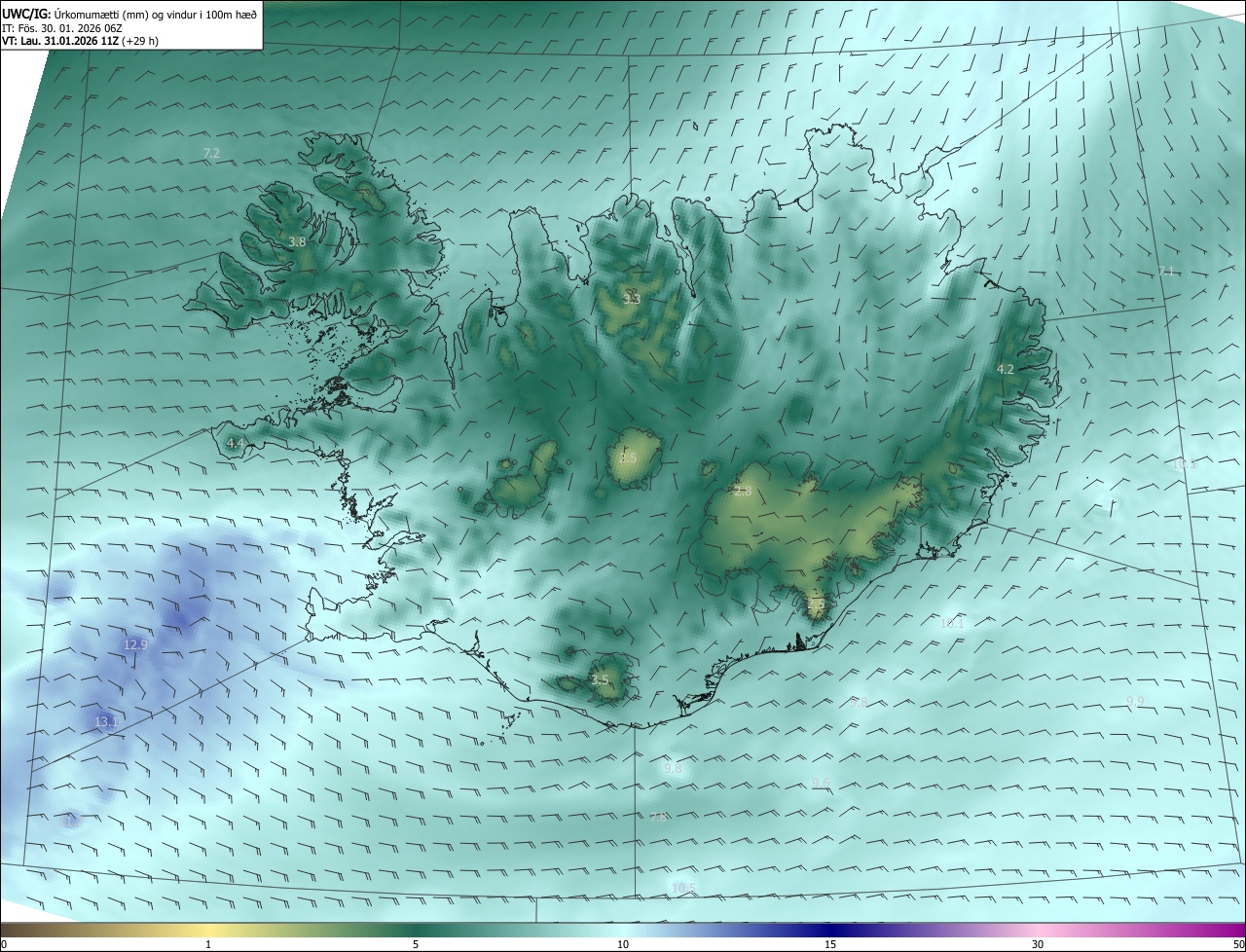Click the 5 tick on the color scale
Image resolution: width=1246 pixels, height=952 pixels.
pyautogui.click(x=416, y=944)
